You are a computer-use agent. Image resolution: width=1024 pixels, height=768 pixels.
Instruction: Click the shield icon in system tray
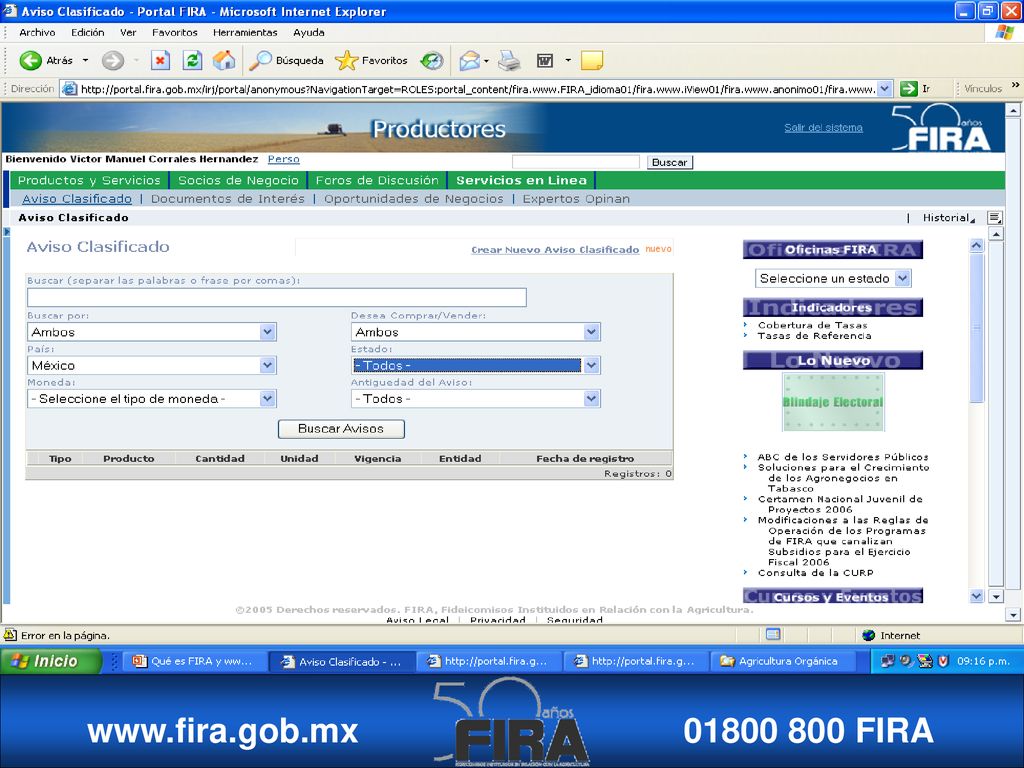coord(943,661)
